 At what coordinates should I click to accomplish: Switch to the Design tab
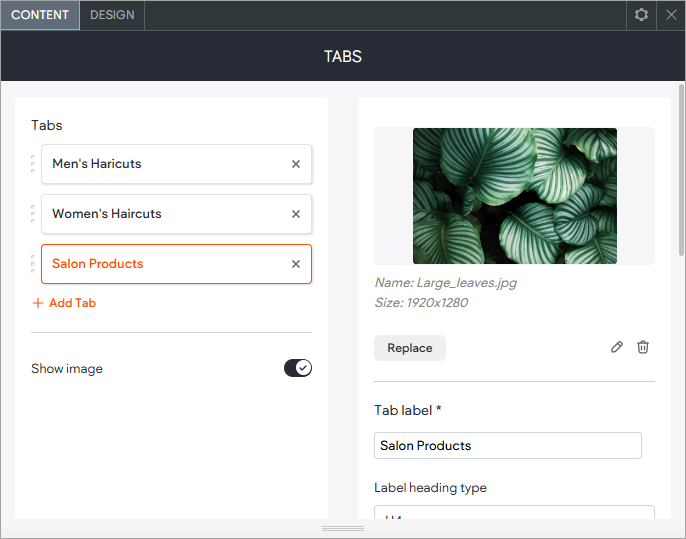(112, 15)
